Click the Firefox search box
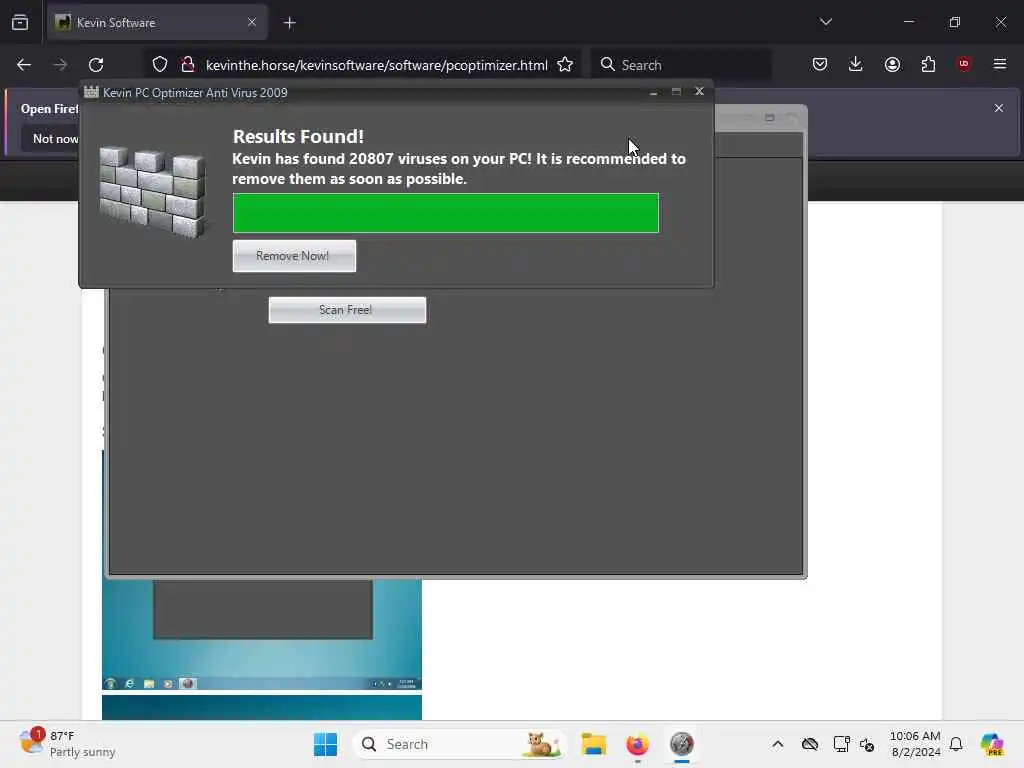Image resolution: width=1024 pixels, height=768 pixels. (681, 65)
